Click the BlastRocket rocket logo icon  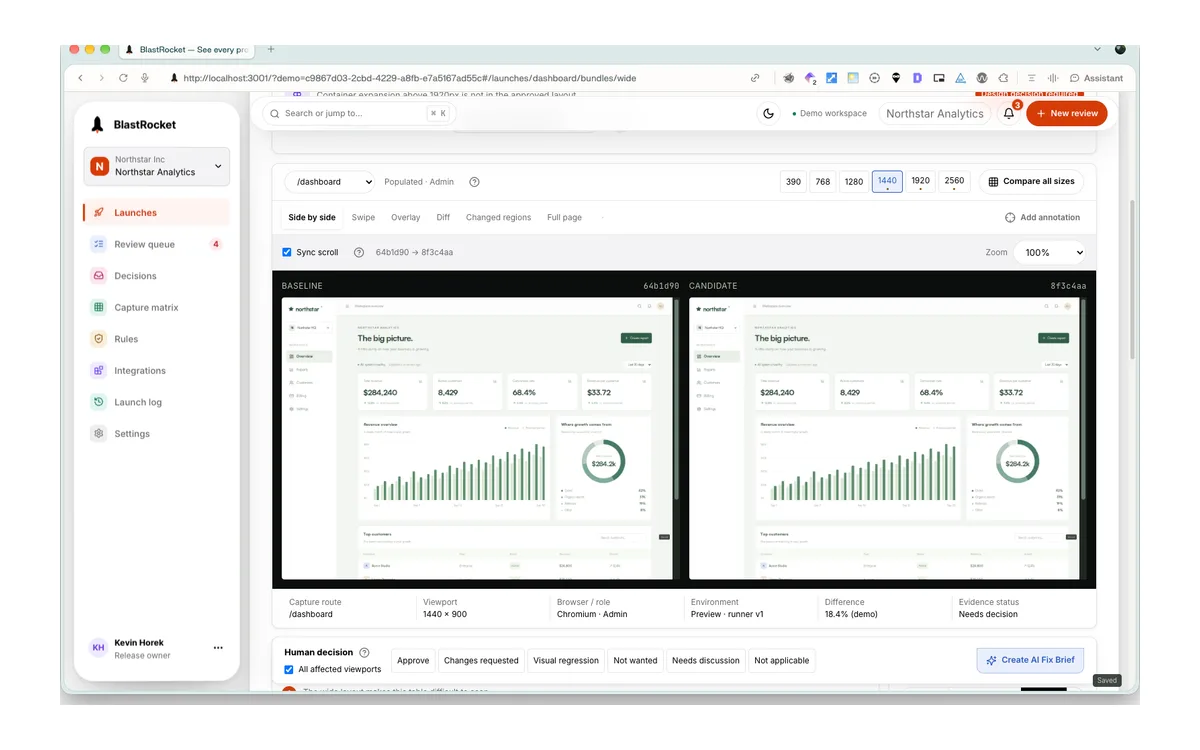point(97,125)
